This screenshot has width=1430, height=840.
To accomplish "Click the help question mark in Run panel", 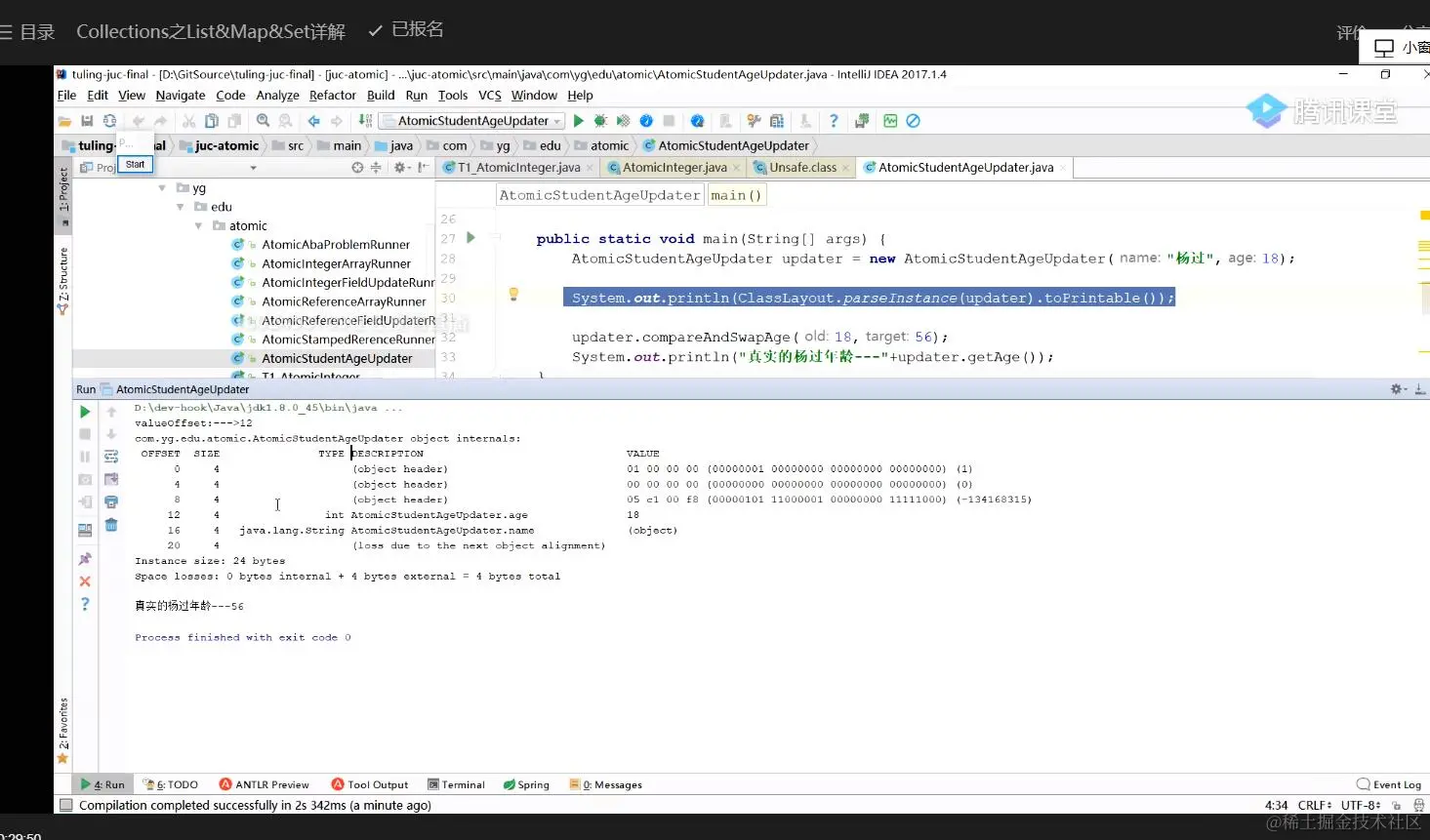I will 85,604.
